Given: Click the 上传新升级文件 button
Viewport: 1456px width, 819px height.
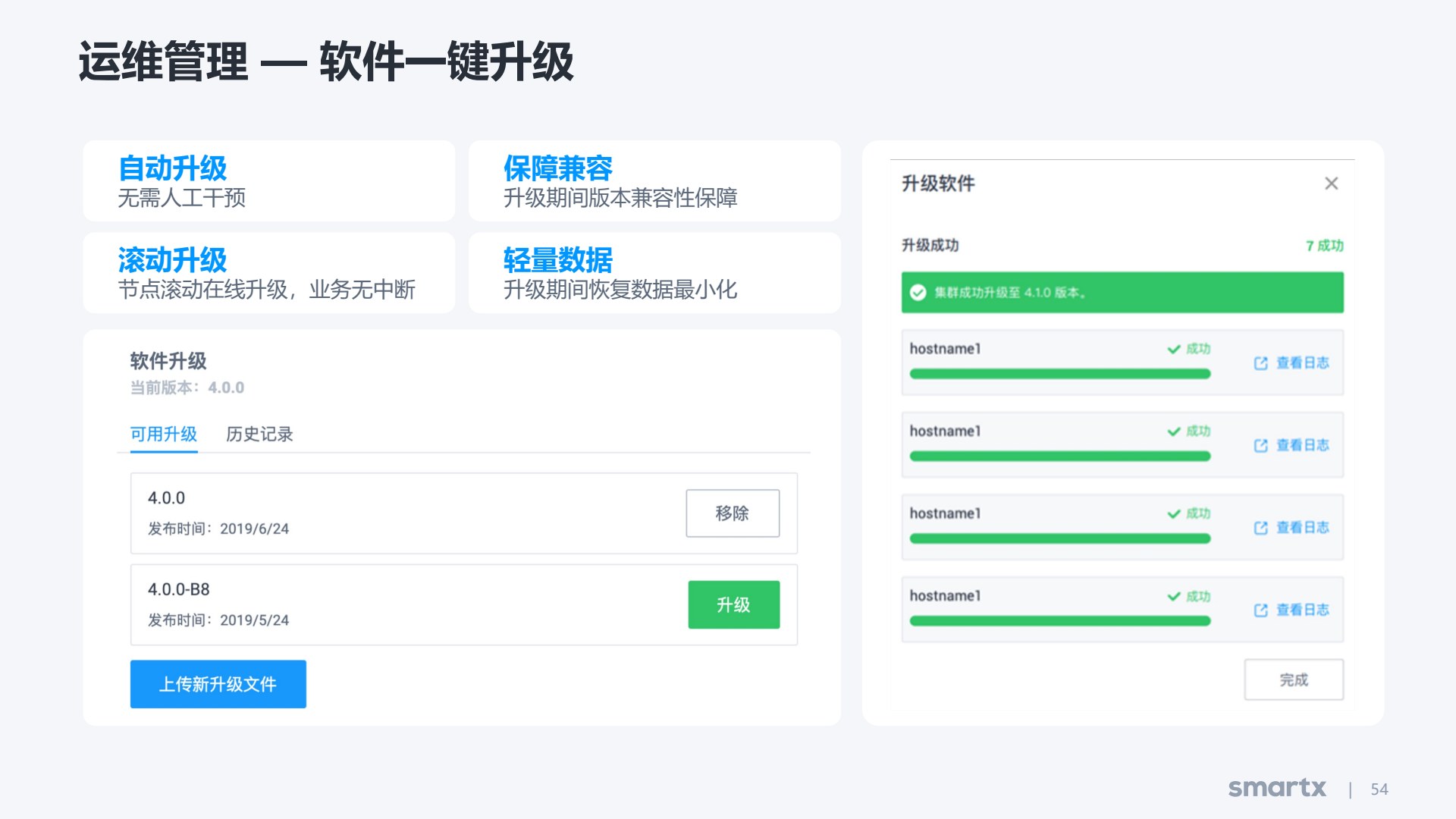Looking at the screenshot, I should pyautogui.click(x=218, y=684).
